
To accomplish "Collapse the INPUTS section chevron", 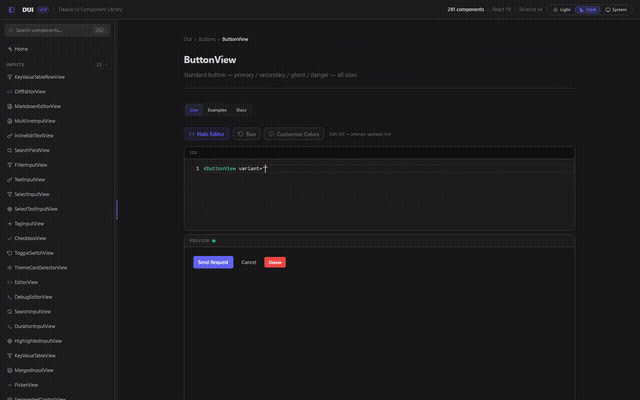I will click(107, 64).
